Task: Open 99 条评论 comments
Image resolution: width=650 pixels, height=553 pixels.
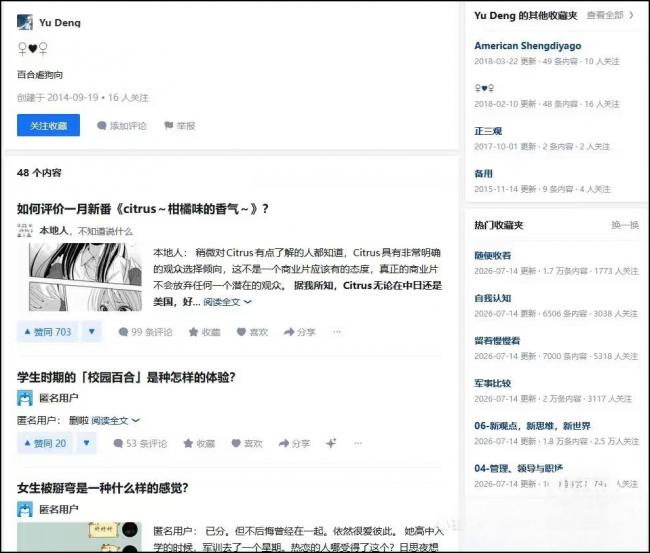Action: pos(146,332)
